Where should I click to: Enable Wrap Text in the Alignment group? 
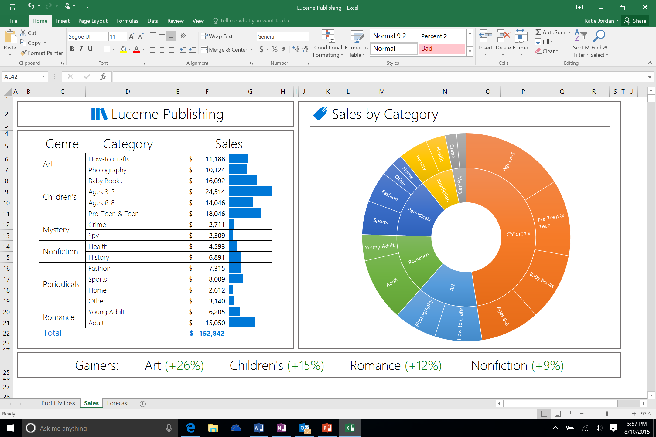[218, 36]
